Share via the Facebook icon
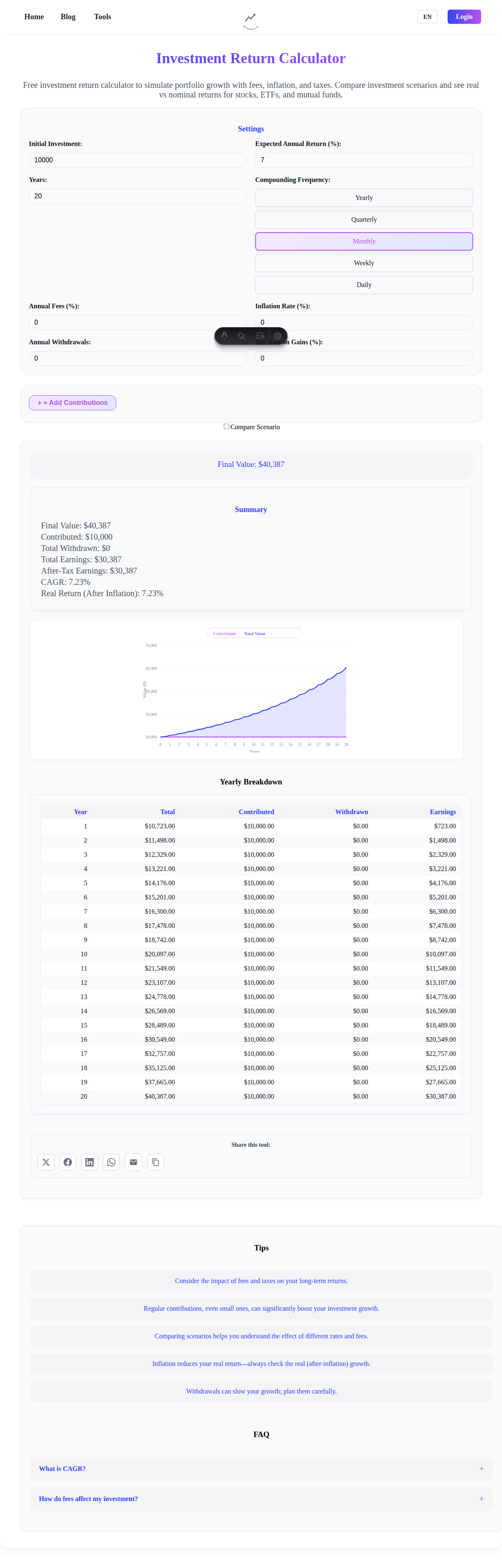The width and height of the screenshot is (502, 1568). (67, 1162)
